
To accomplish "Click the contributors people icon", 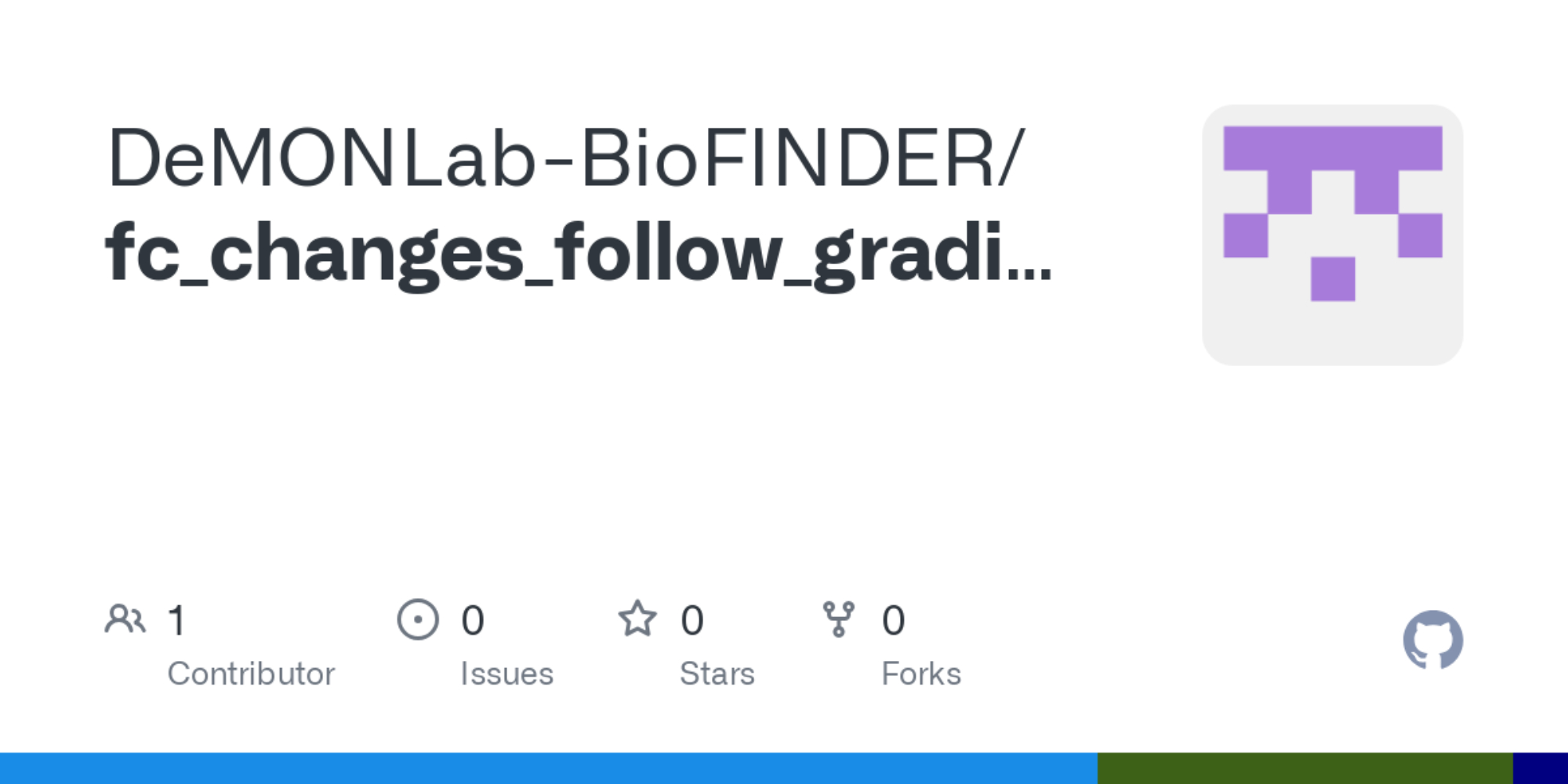I will (x=125, y=619).
